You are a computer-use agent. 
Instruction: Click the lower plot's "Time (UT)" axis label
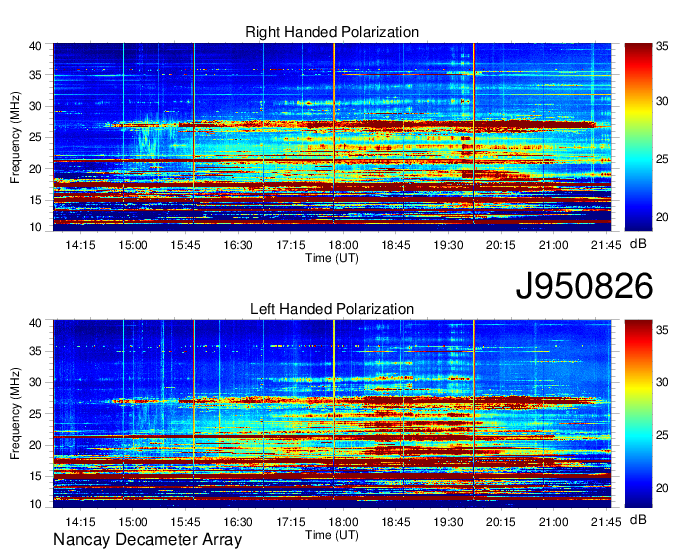[332, 535]
